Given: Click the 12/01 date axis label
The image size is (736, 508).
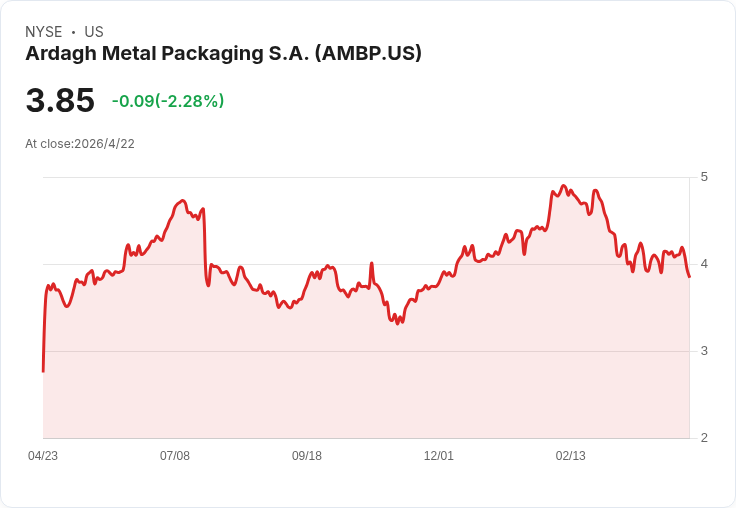Looking at the screenshot, I should pos(438,456).
